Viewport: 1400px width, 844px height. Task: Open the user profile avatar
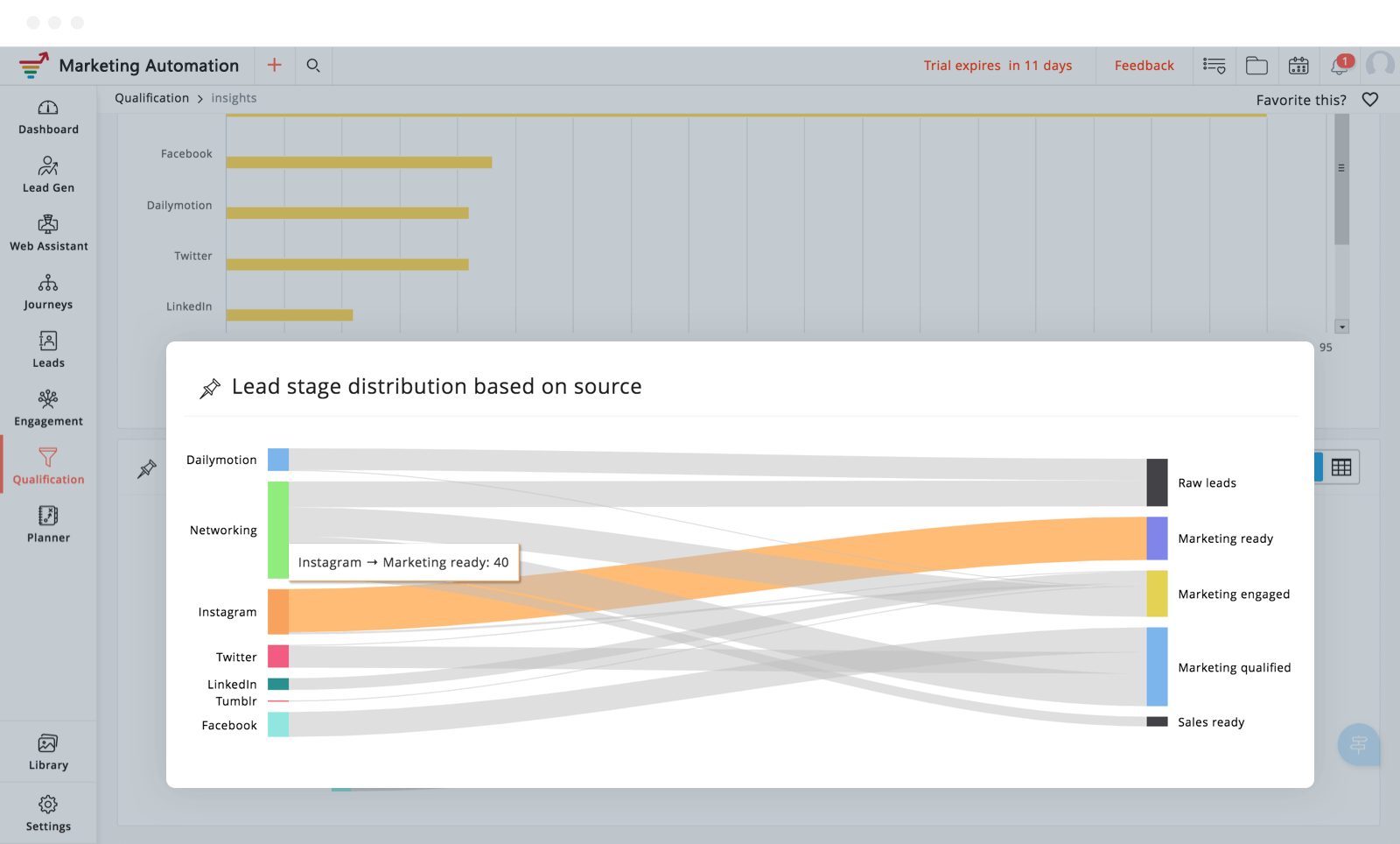(x=1382, y=66)
